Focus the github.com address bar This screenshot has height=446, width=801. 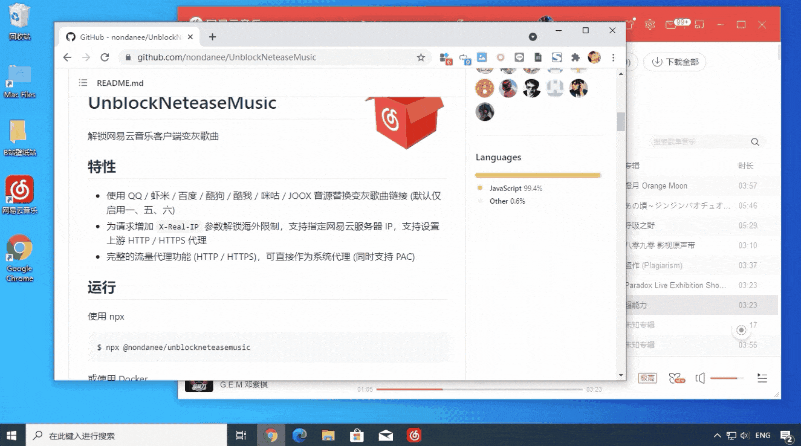pos(276,58)
